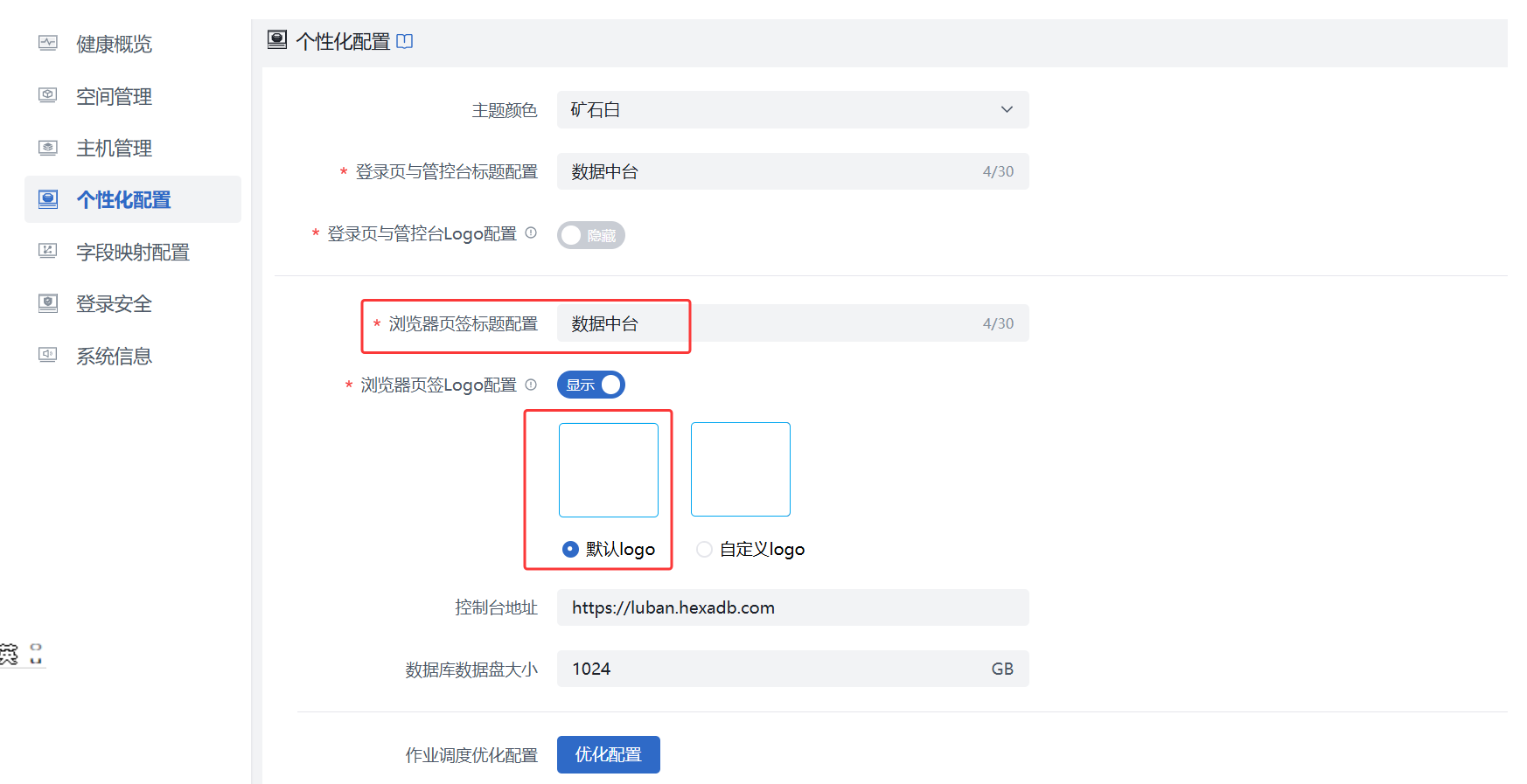This screenshot has width=1527, height=784.
Task: Click the 系统信息 sidebar icon
Action: click(x=48, y=355)
